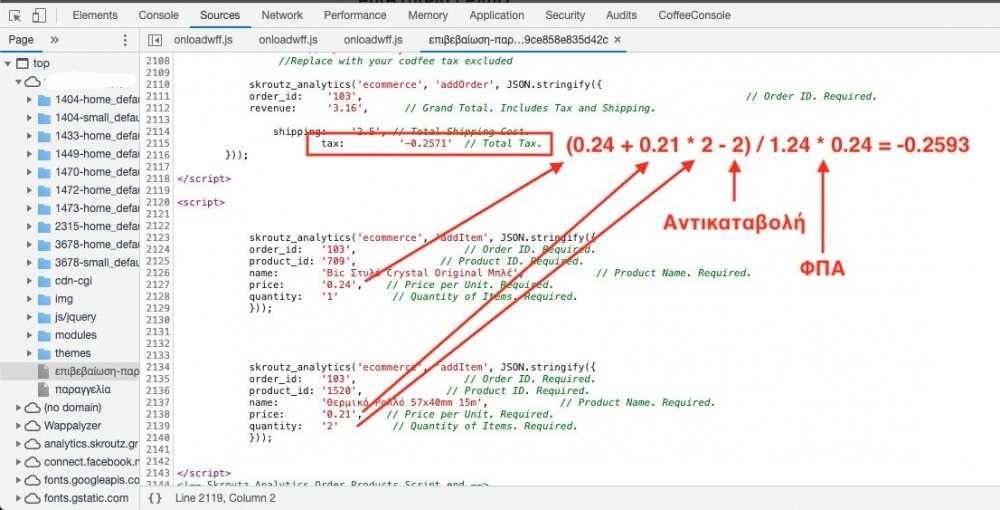The width and height of the screenshot is (1000, 510).
Task: Switch to the Network tab
Action: click(x=282, y=15)
